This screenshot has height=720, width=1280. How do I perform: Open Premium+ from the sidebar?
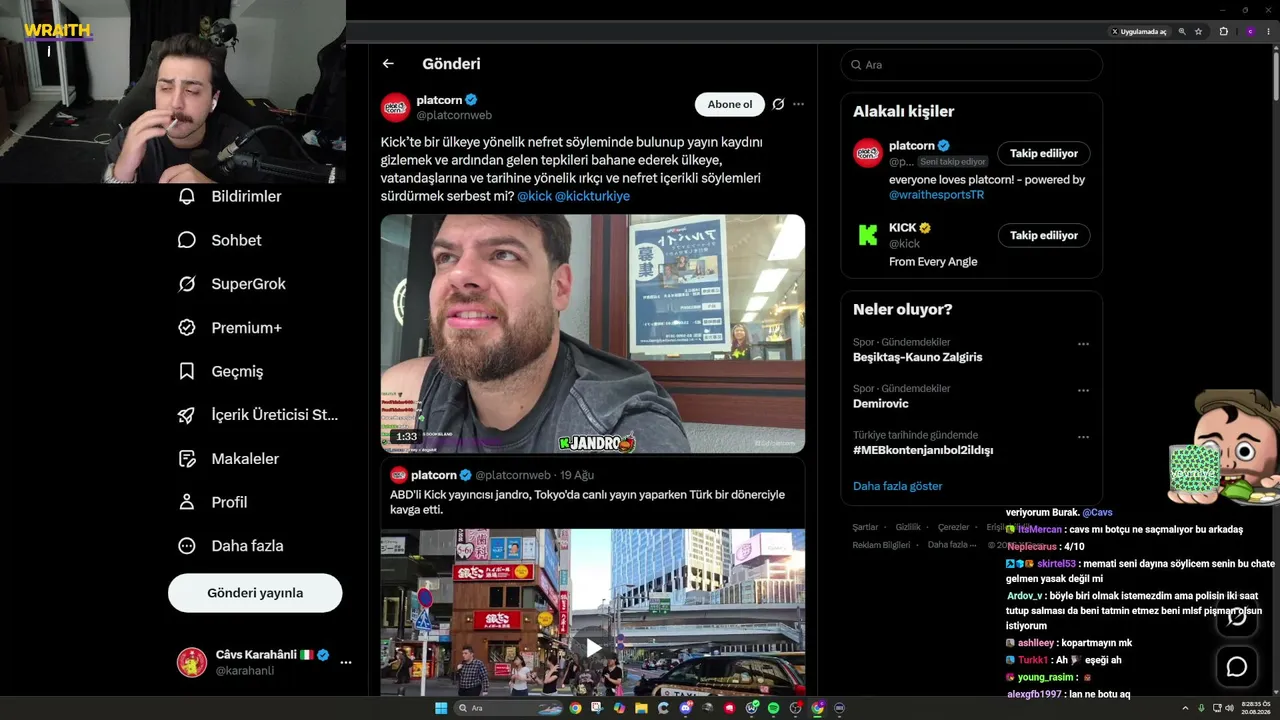click(x=232, y=328)
